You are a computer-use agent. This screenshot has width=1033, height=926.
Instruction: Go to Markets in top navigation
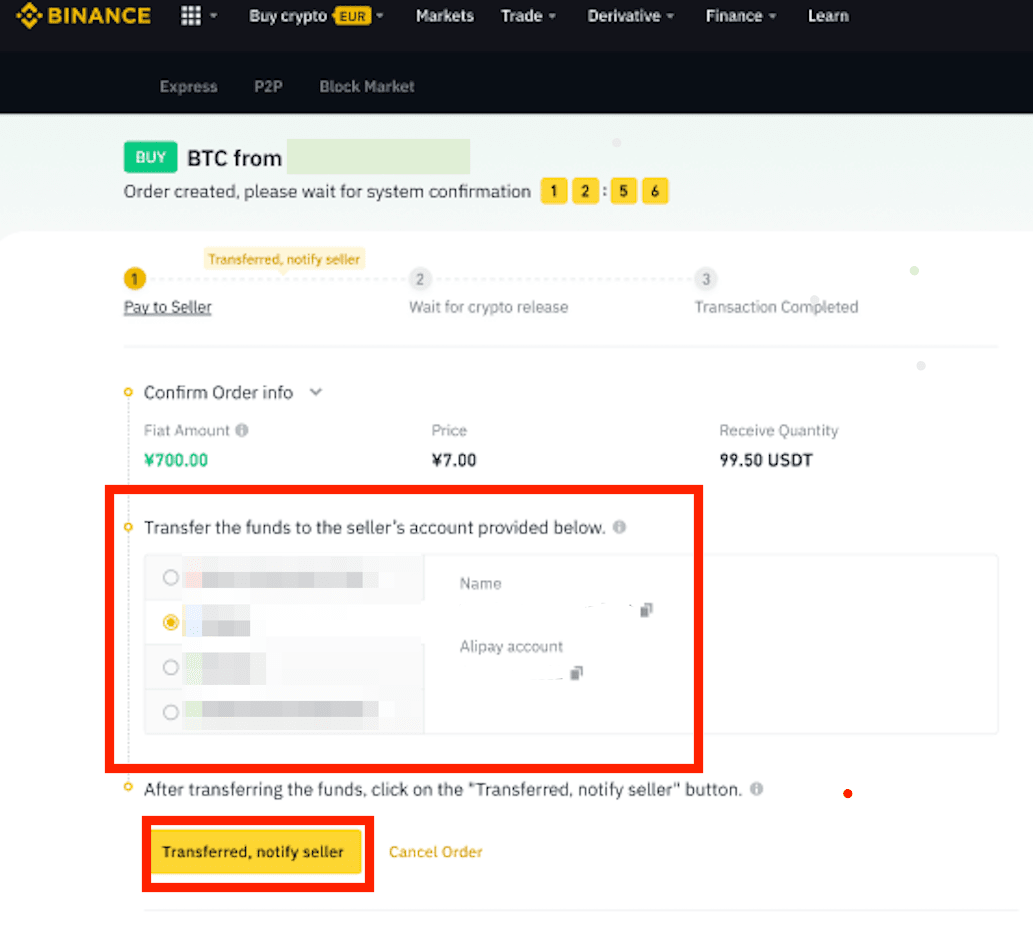[445, 16]
